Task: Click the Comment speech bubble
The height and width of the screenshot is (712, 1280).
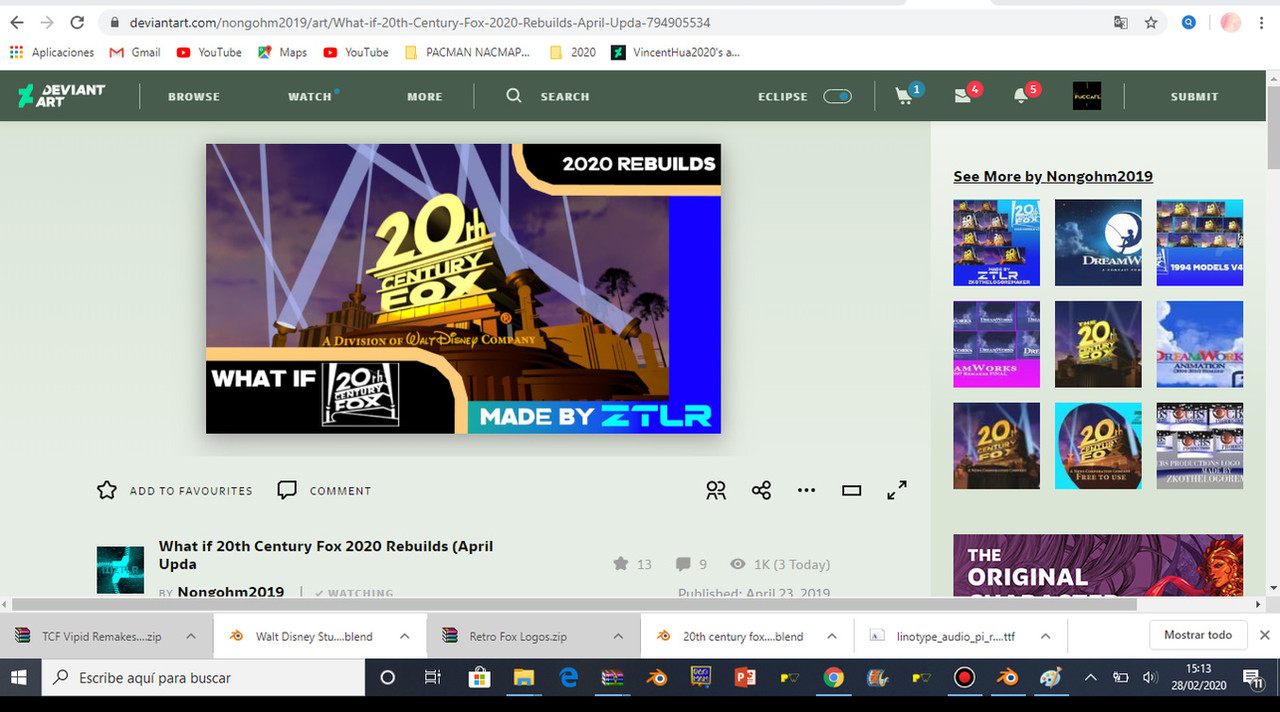Action: pyautogui.click(x=287, y=490)
